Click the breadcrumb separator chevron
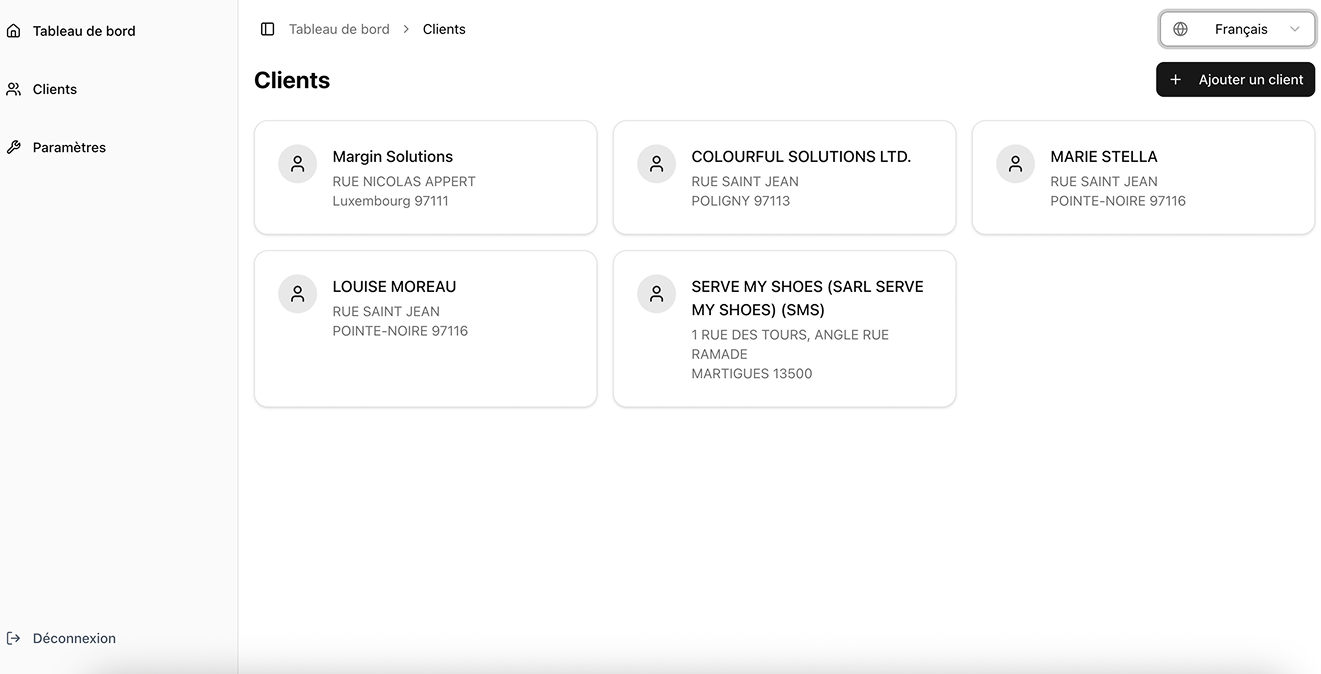Image resolution: width=1321 pixels, height=674 pixels. point(406,29)
